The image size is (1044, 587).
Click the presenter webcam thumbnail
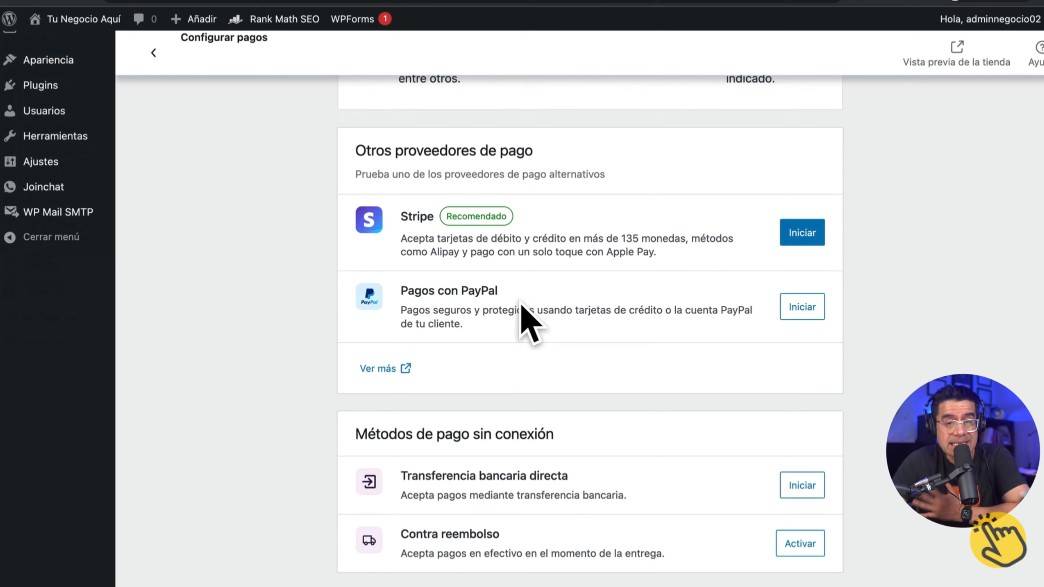tap(962, 451)
